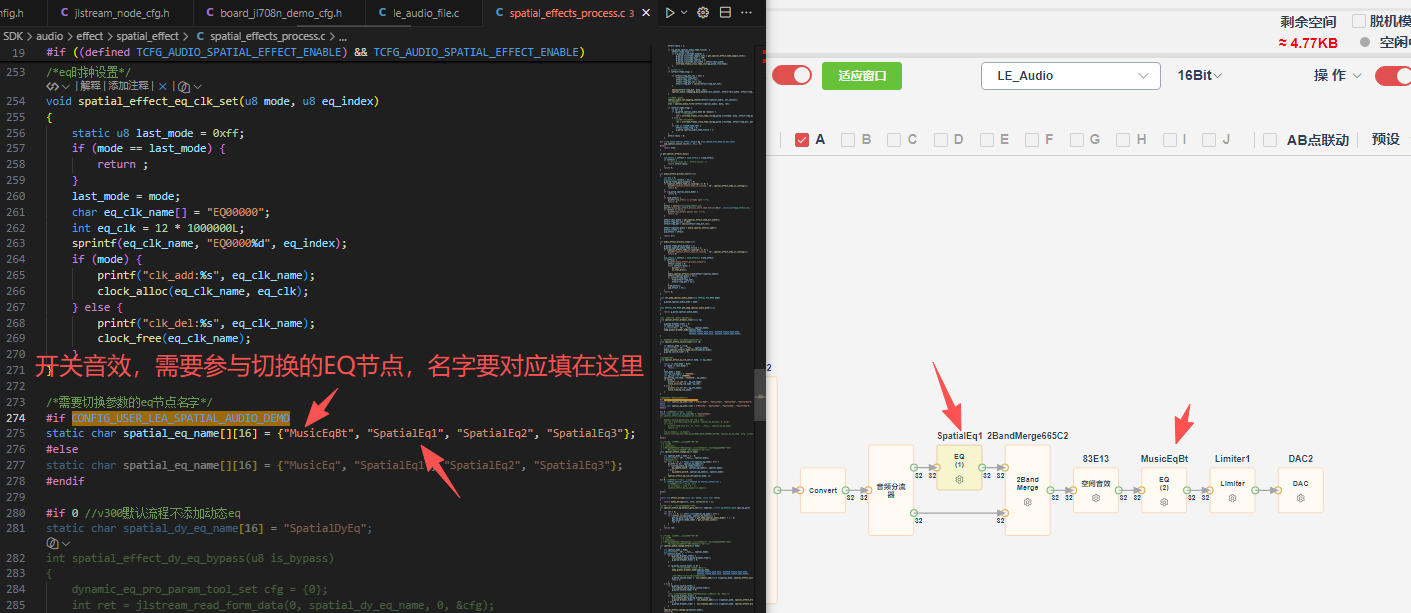1411x613 pixels.
Task: Open the LE_Audio dropdown
Action: (1071, 76)
